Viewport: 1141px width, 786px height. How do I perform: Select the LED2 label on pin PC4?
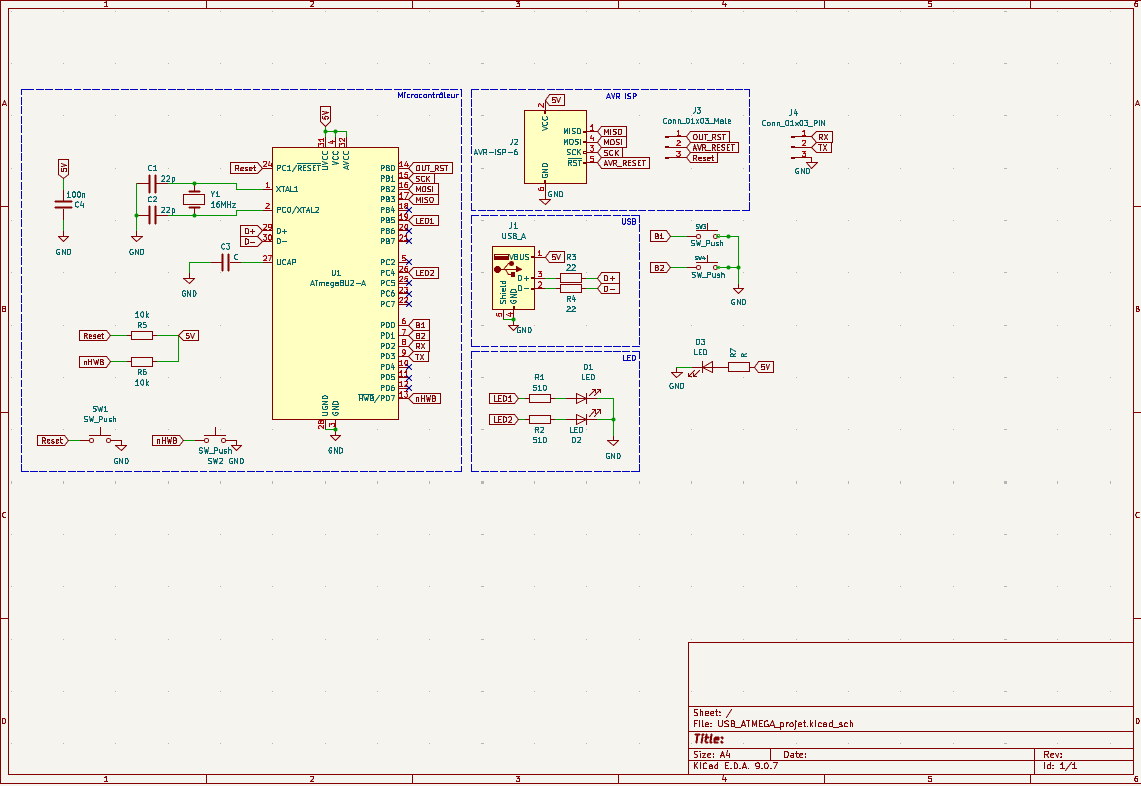click(x=425, y=273)
